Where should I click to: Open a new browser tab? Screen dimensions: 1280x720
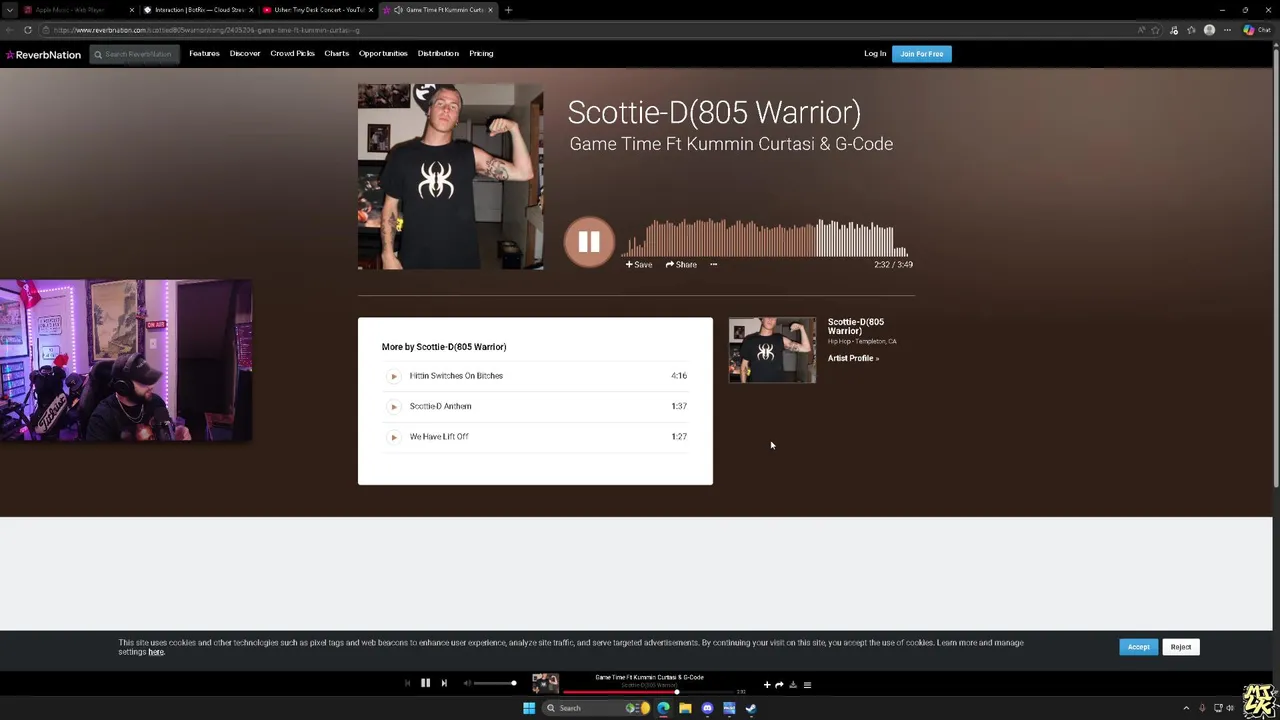(x=508, y=10)
